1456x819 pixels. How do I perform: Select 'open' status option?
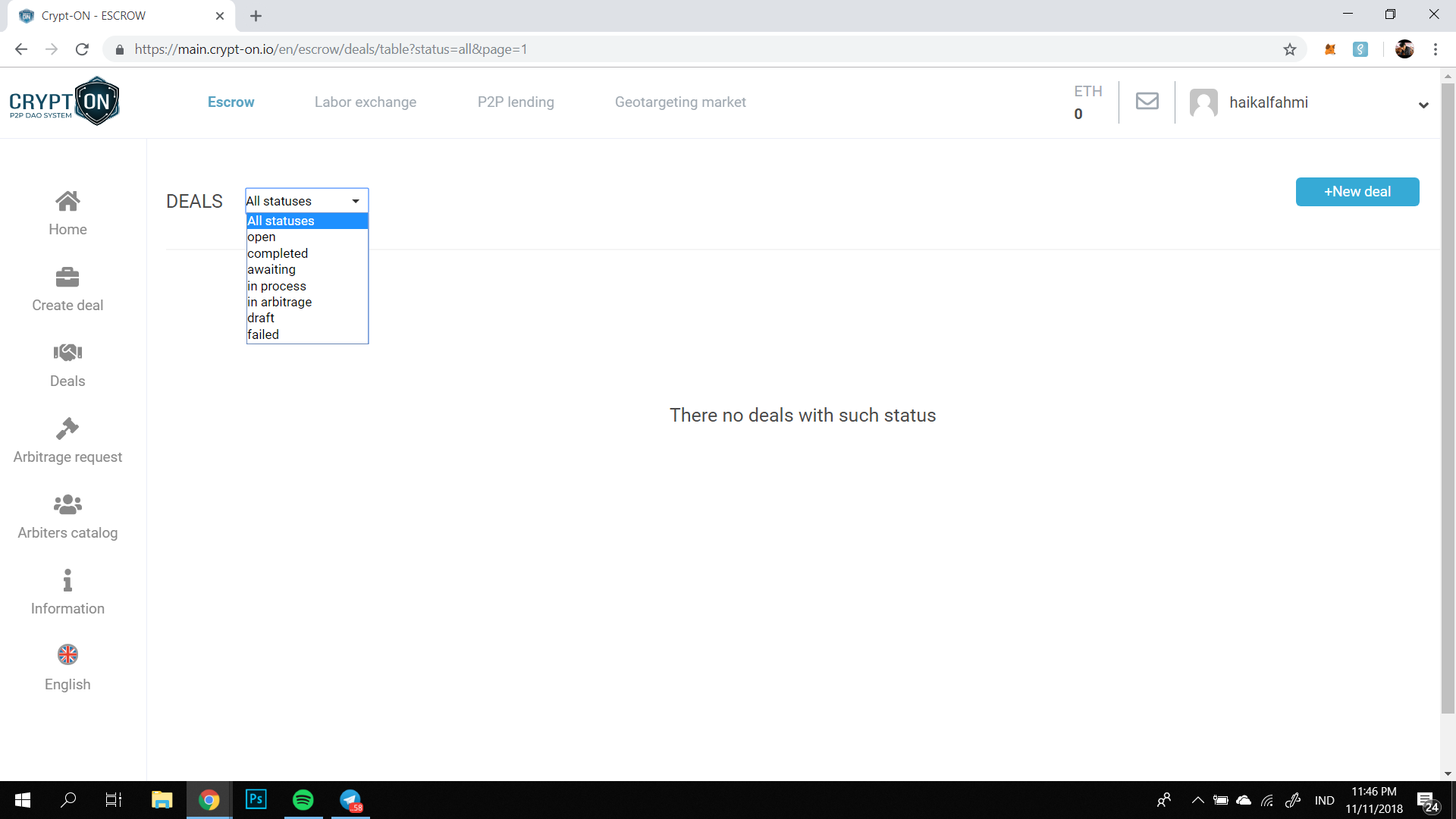tap(307, 237)
